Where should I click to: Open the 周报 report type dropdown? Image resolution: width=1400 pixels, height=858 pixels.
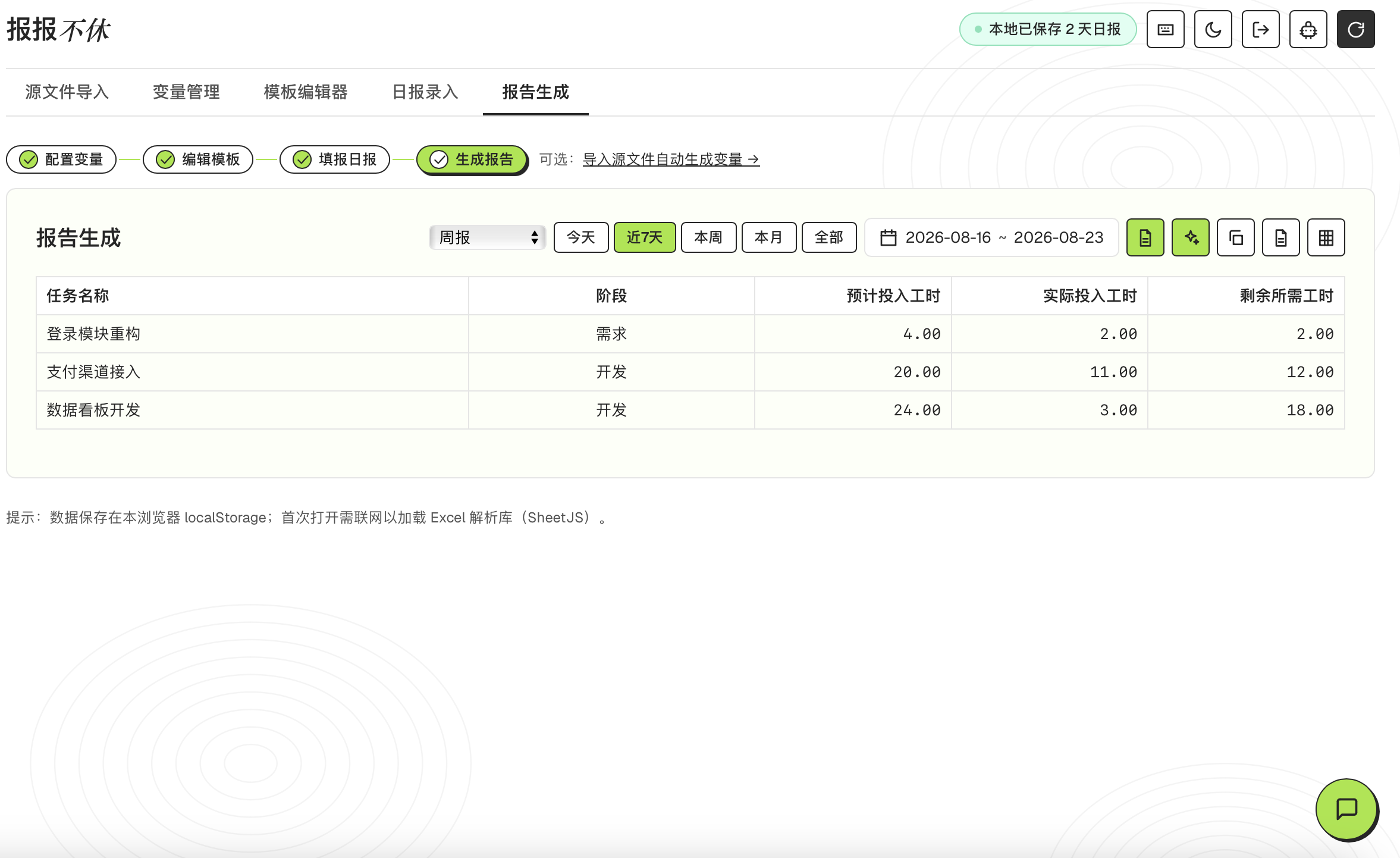pyautogui.click(x=487, y=237)
